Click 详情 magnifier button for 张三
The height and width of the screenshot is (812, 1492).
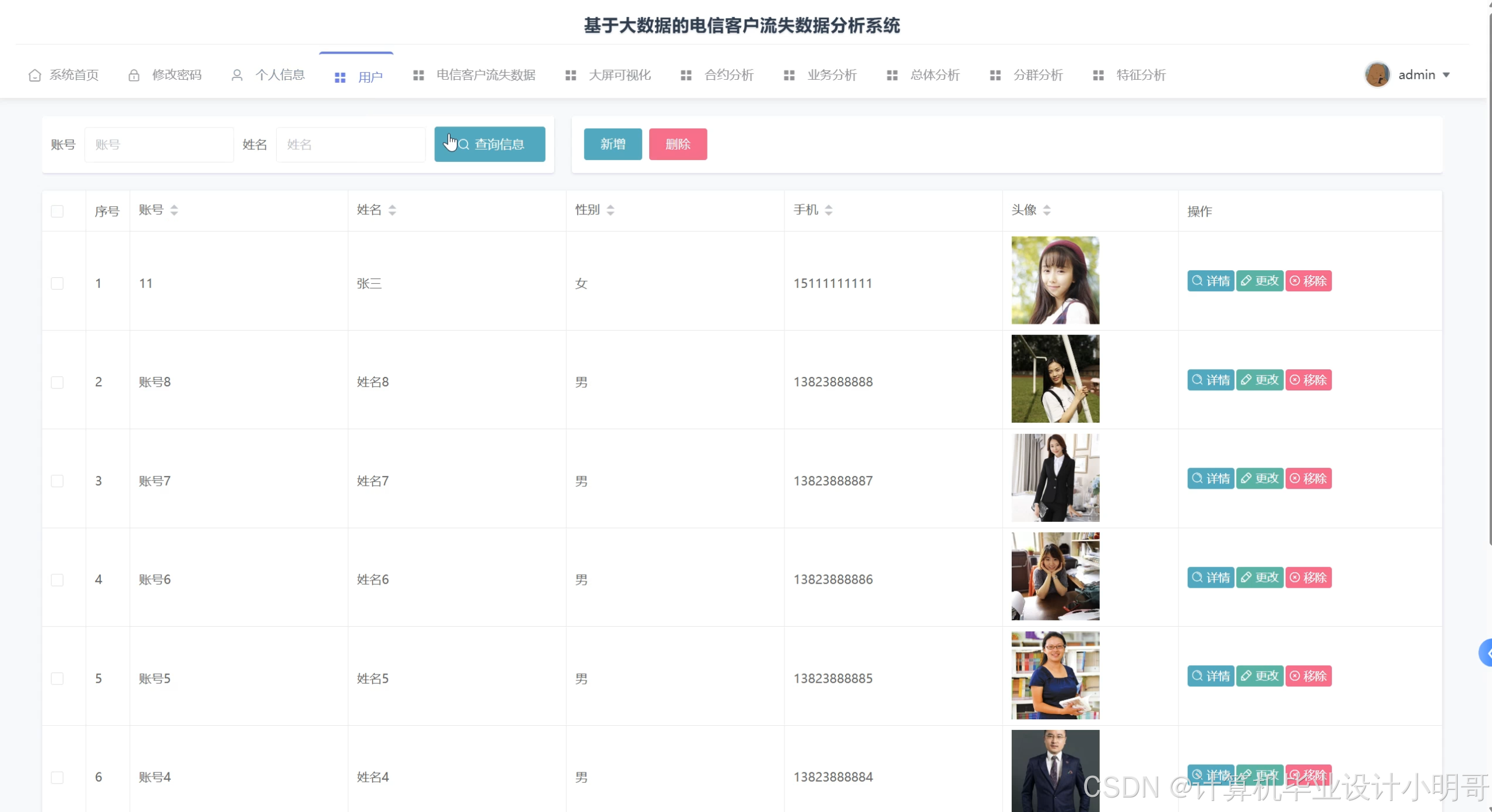tap(1211, 281)
